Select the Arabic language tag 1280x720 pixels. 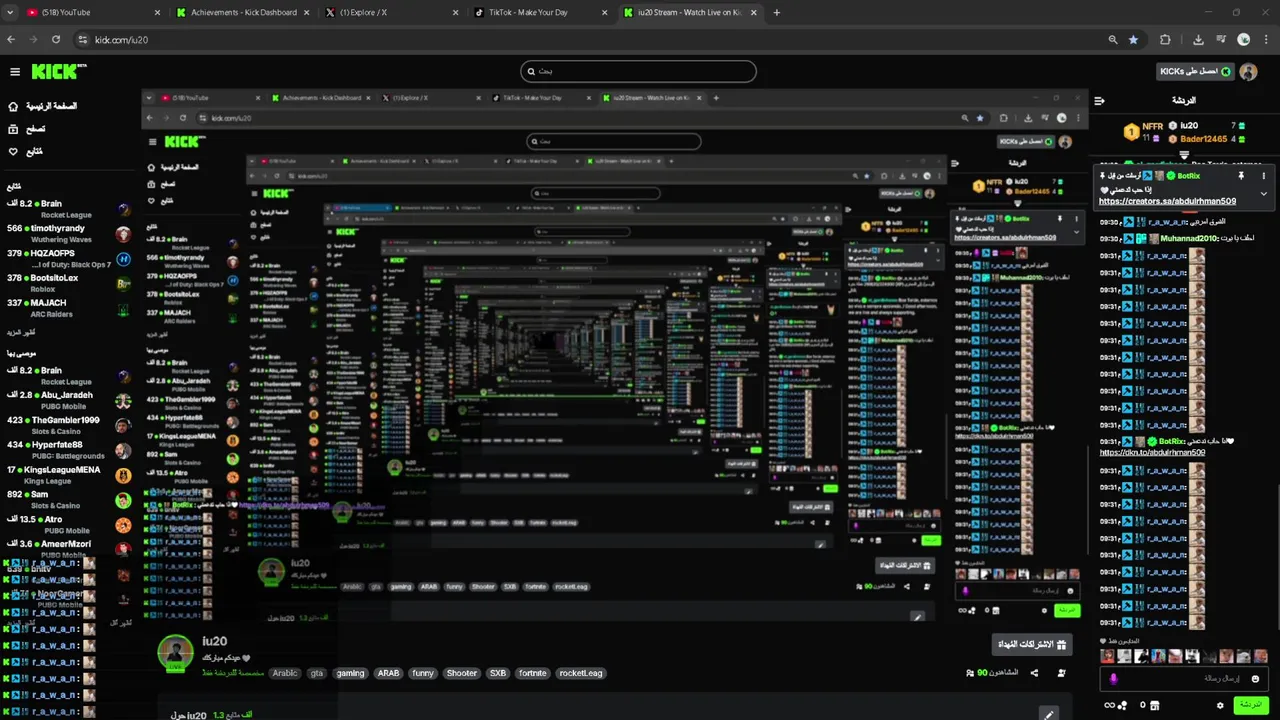(x=285, y=673)
